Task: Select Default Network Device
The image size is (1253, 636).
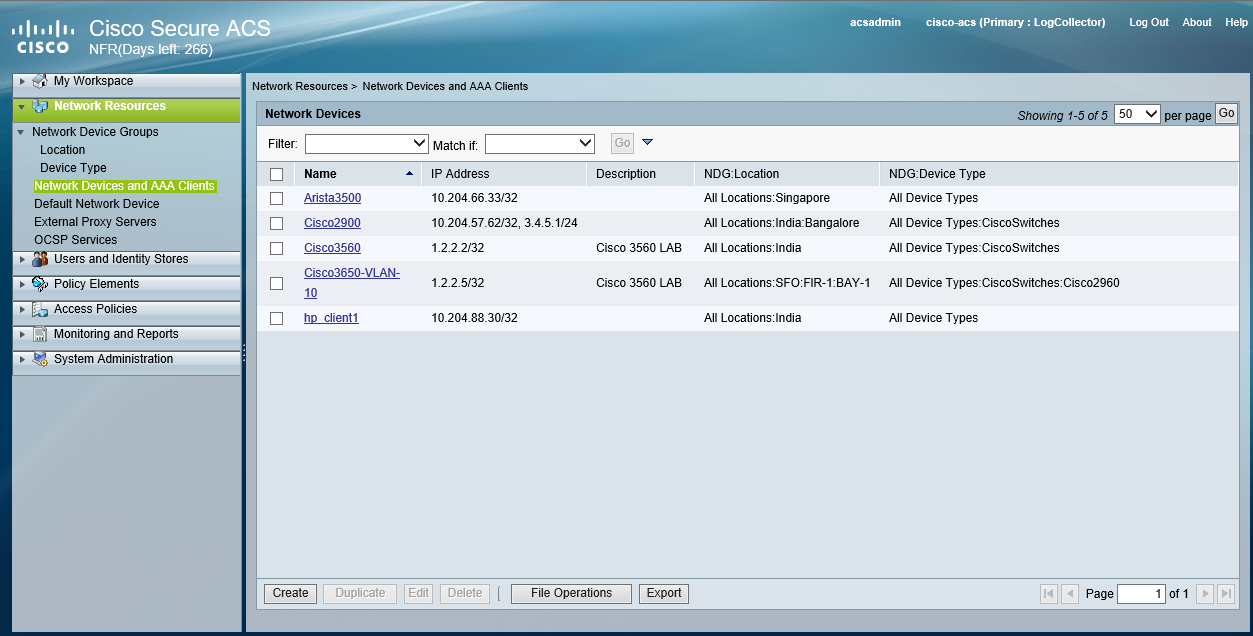Action: pos(96,204)
